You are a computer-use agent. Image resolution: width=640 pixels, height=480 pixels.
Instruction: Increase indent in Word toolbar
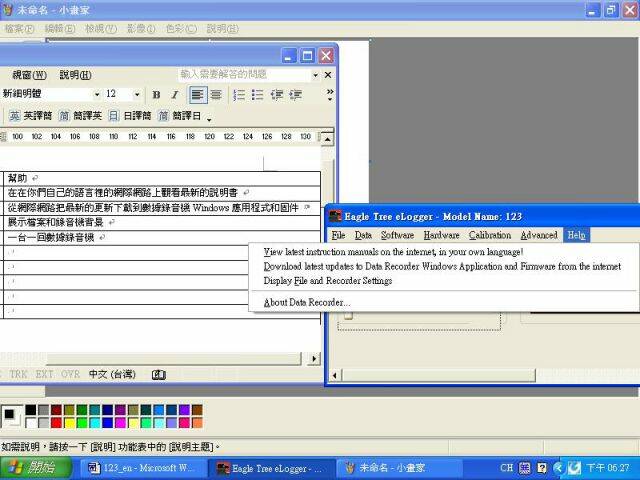tap(296, 95)
